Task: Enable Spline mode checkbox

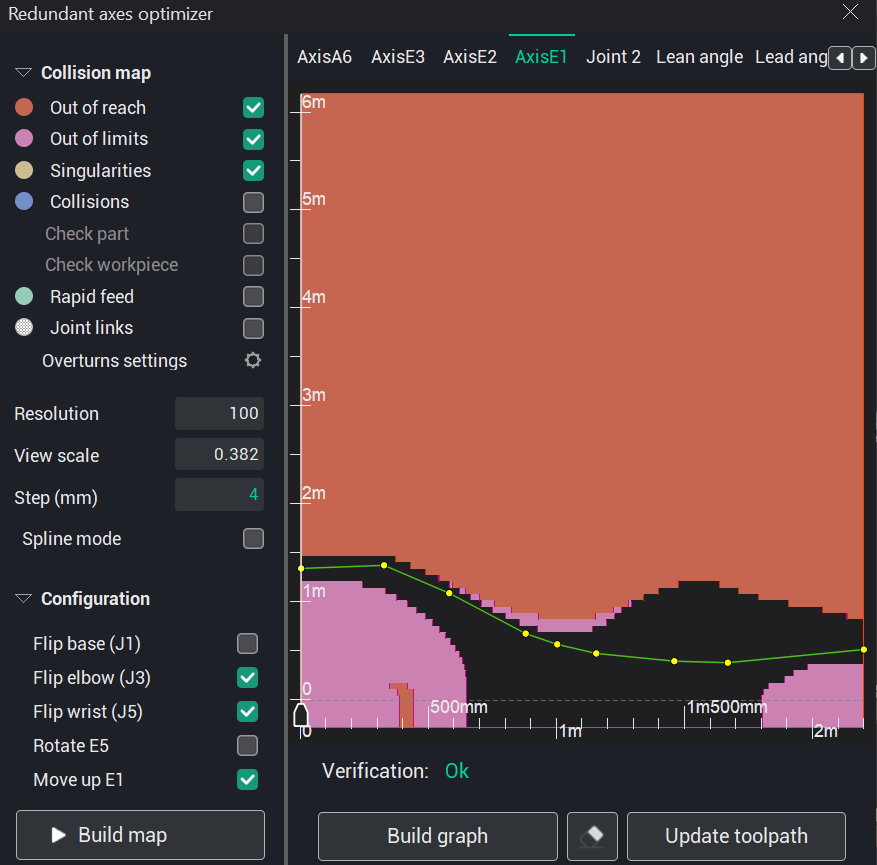Action: 253,539
